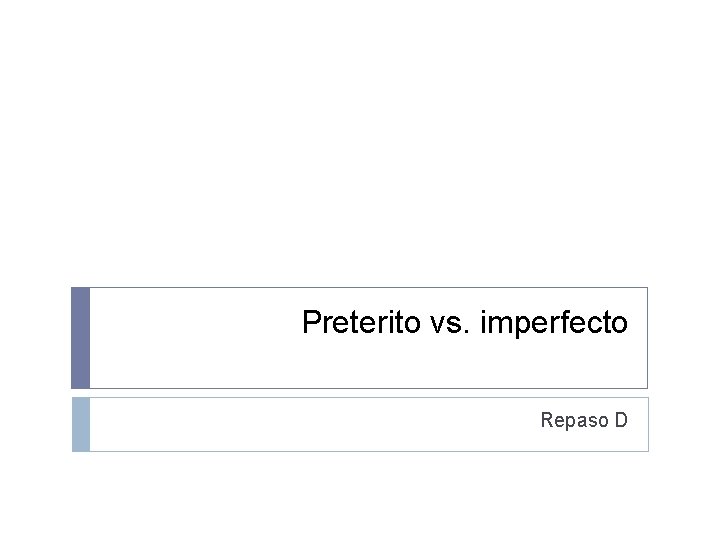Click the letter "D" in the subtitle
Image resolution: width=720 pixels, height=540 pixels.
[x=621, y=420]
